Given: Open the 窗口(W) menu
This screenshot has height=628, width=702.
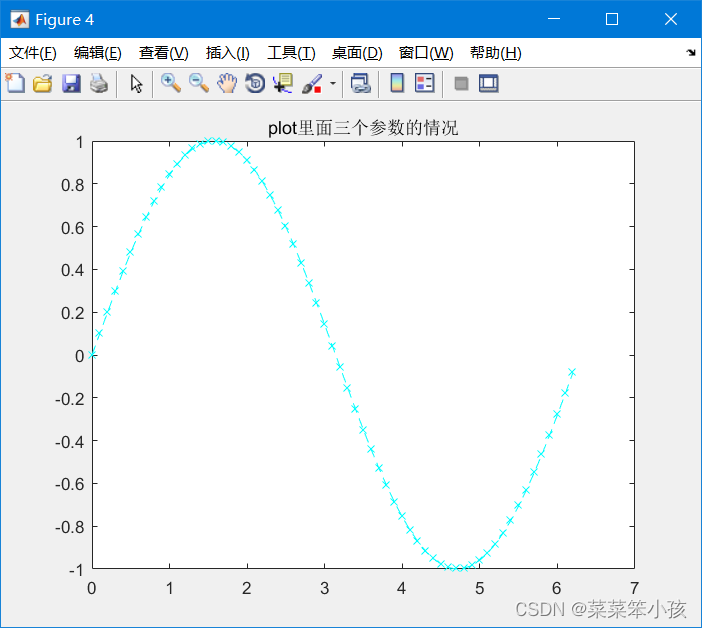Looking at the screenshot, I should [x=426, y=53].
